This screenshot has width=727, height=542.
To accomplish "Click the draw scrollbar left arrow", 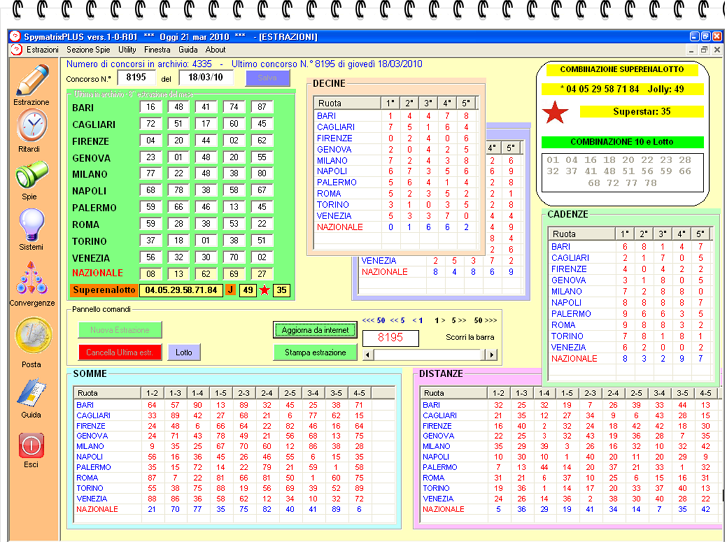I will pos(368,355).
